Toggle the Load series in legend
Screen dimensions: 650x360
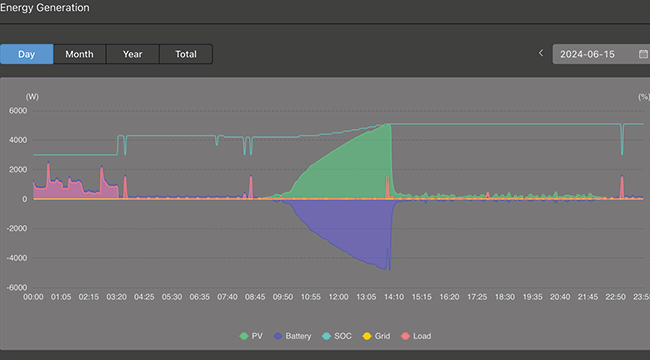pos(416,336)
